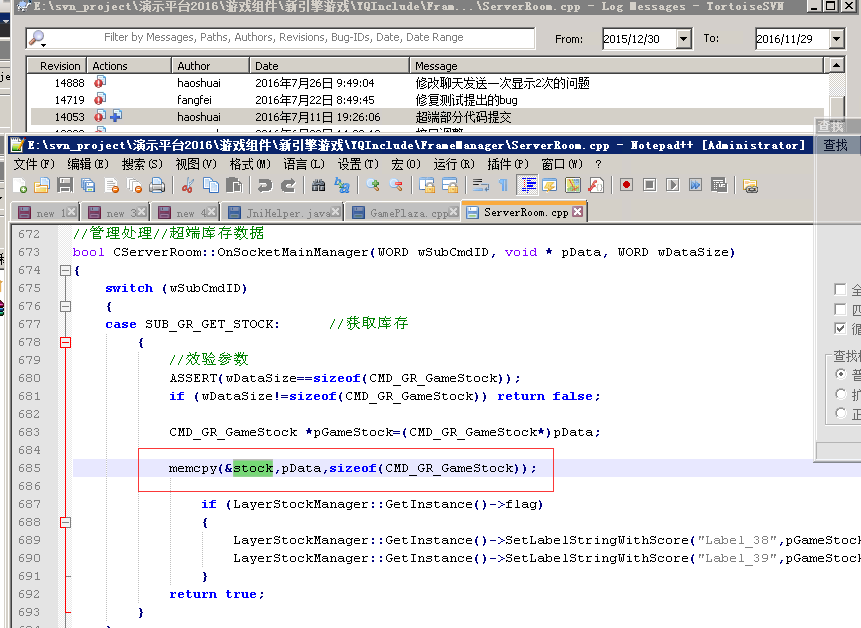
Task: Open the Document Map icon
Action: [x=573, y=186]
